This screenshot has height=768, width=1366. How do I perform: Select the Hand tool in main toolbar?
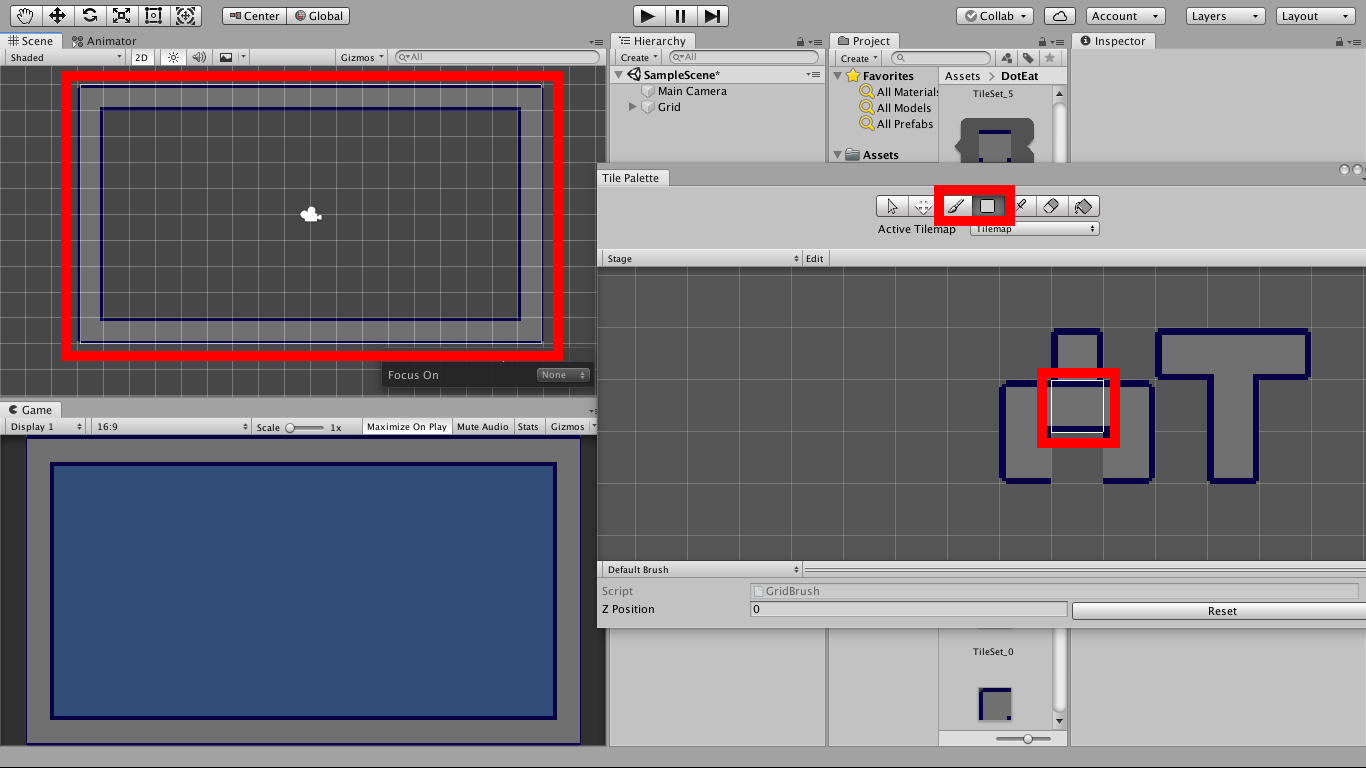[x=26, y=16]
